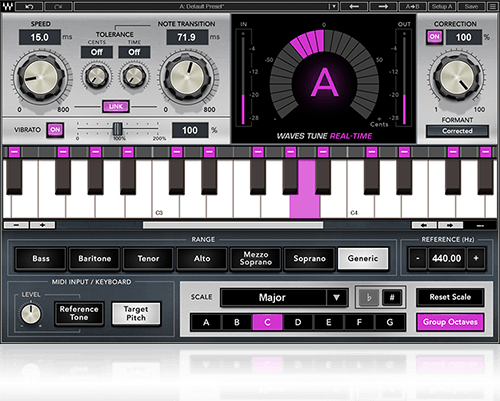Increase reference Hz with plus

476,258
